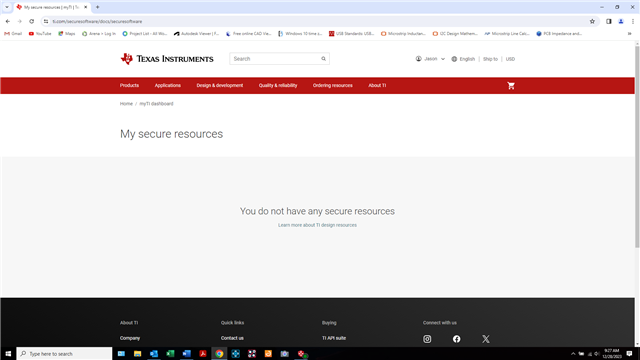Viewport: 640px width, 360px height.
Task: Open the Maps bookmark
Action: 67,33
